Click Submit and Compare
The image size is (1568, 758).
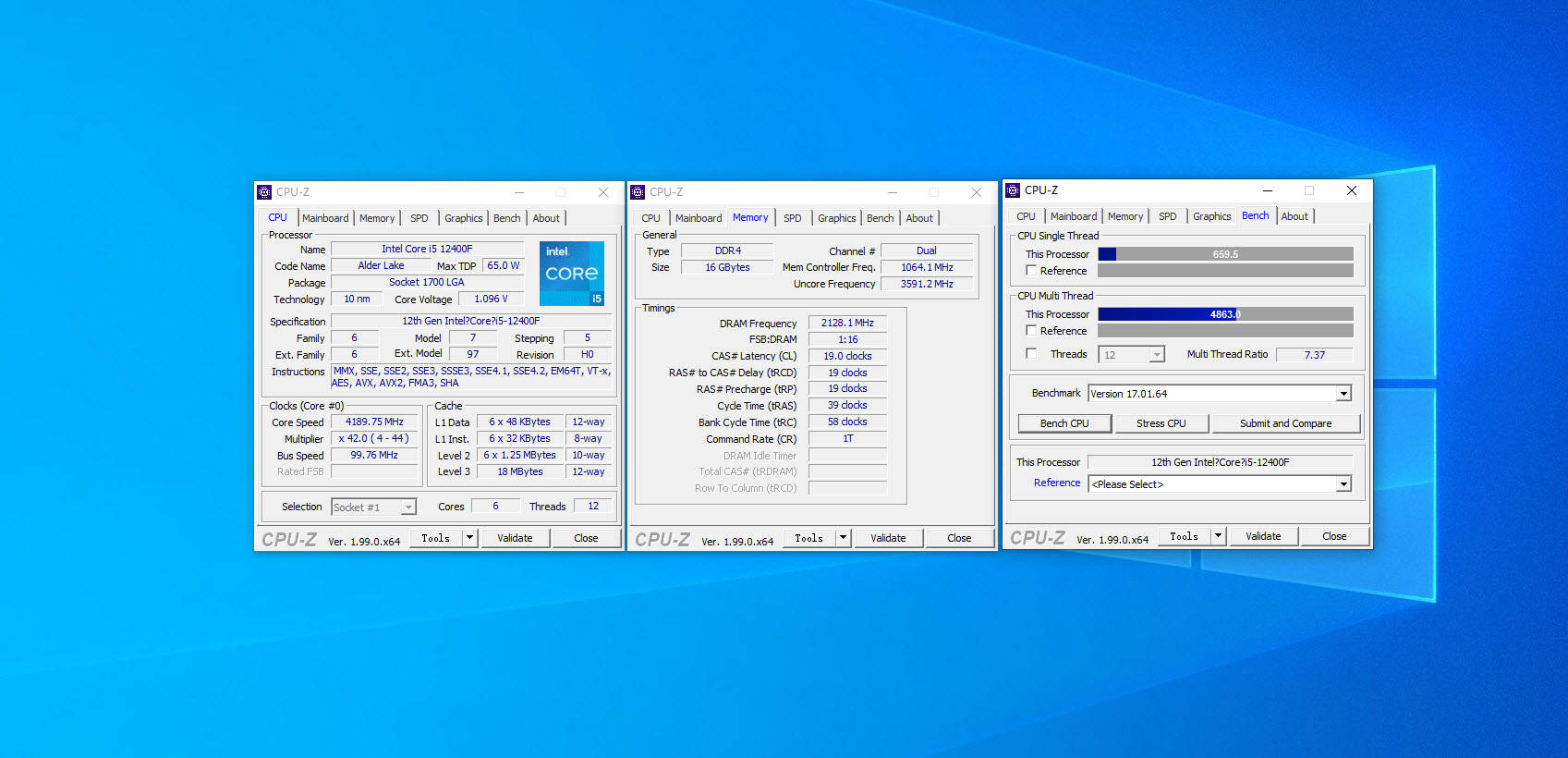click(x=1286, y=423)
